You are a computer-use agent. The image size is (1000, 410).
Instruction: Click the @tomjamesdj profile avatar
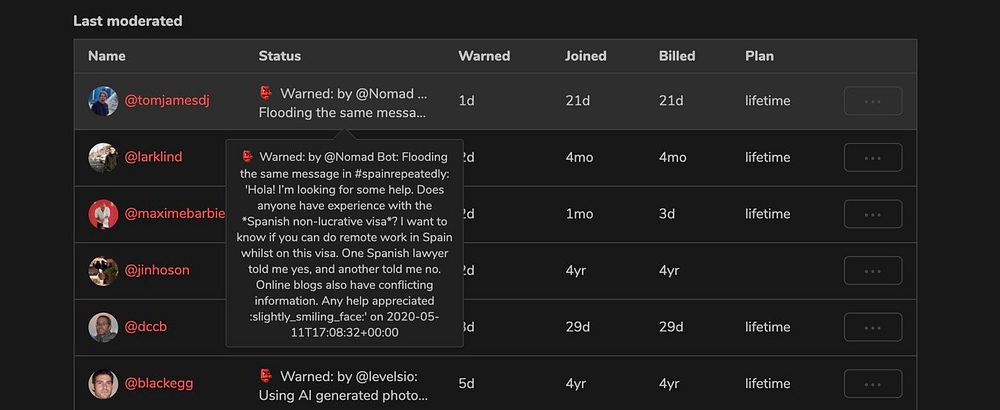pyautogui.click(x=103, y=101)
